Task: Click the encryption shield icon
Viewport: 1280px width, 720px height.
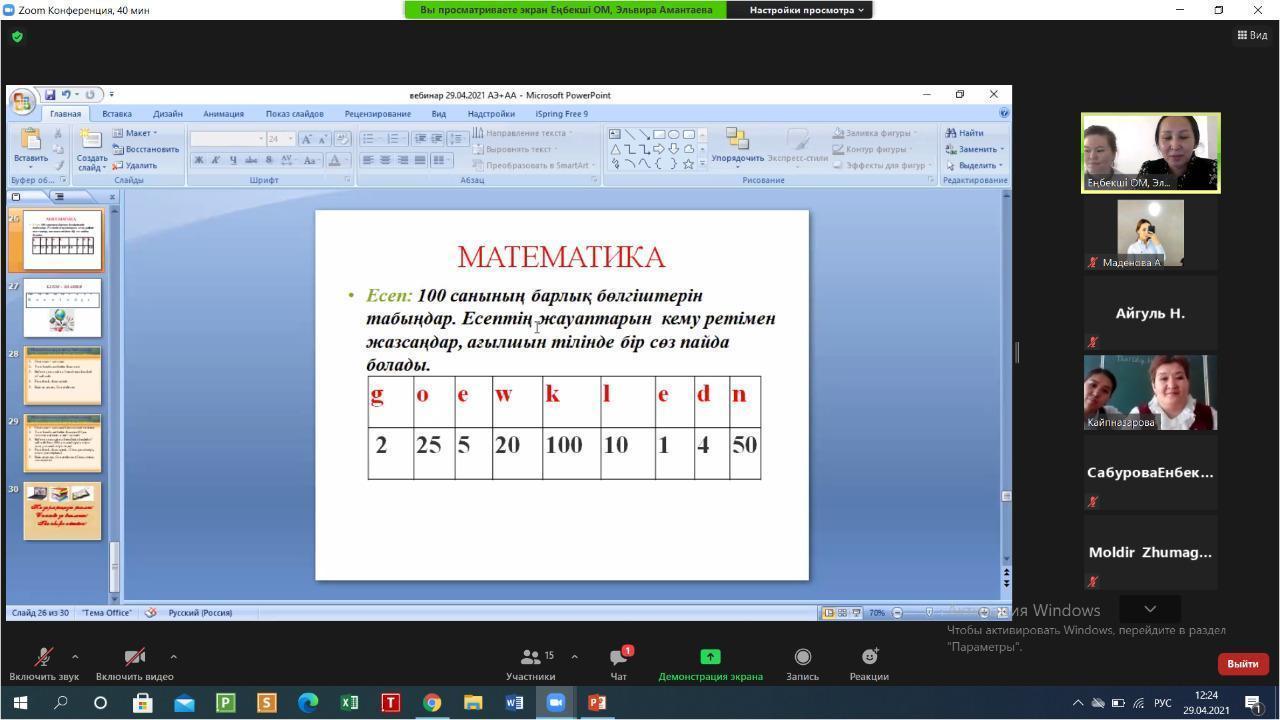Action: (17, 37)
